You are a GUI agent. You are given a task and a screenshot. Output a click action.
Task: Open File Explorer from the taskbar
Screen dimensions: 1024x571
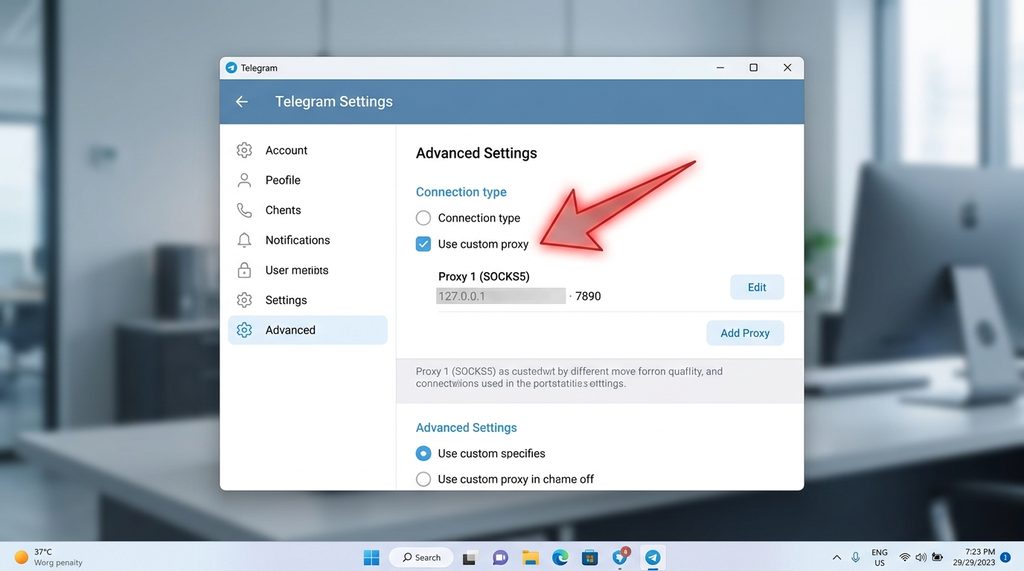click(530, 557)
